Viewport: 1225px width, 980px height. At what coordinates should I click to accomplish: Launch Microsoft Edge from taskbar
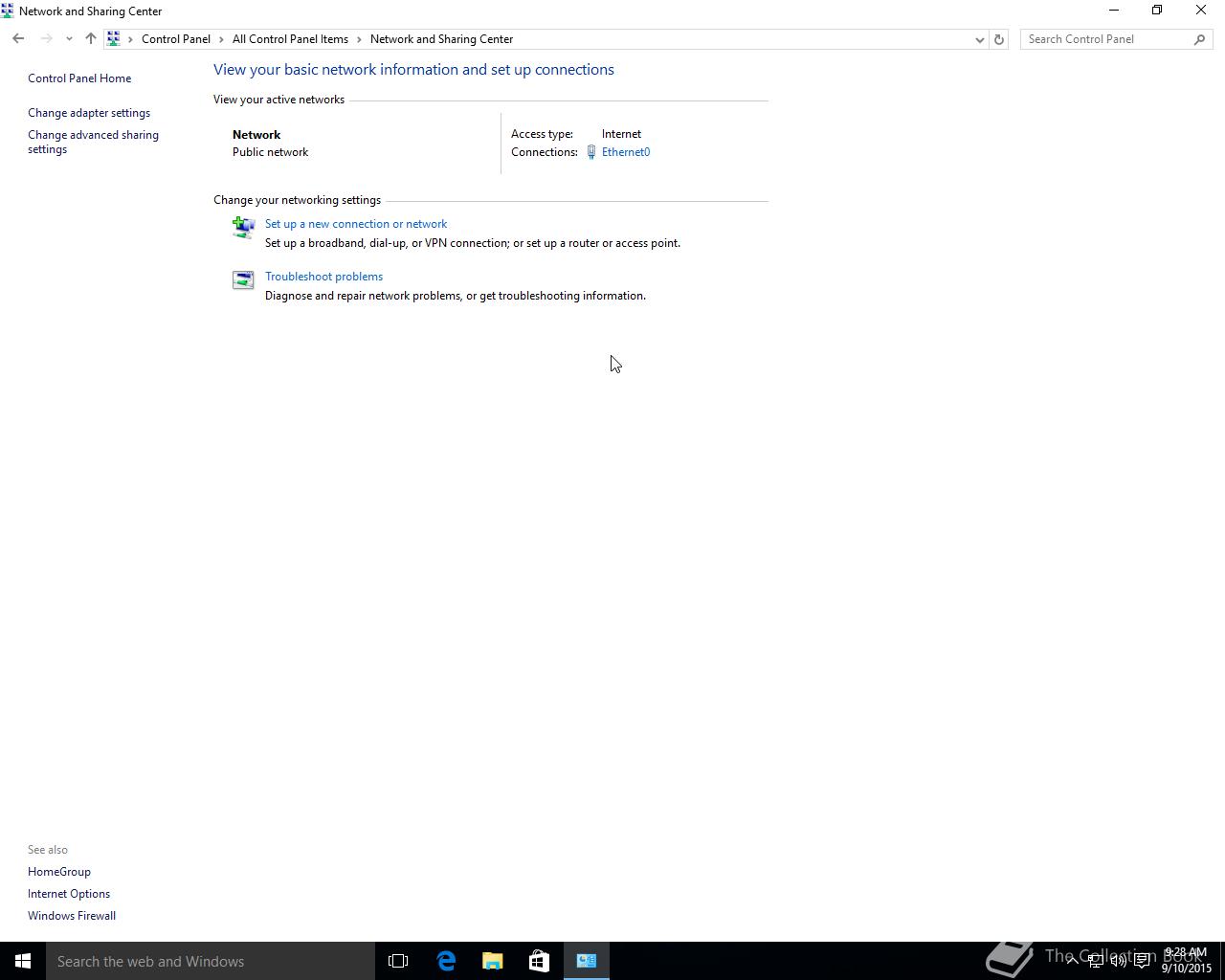(x=446, y=961)
